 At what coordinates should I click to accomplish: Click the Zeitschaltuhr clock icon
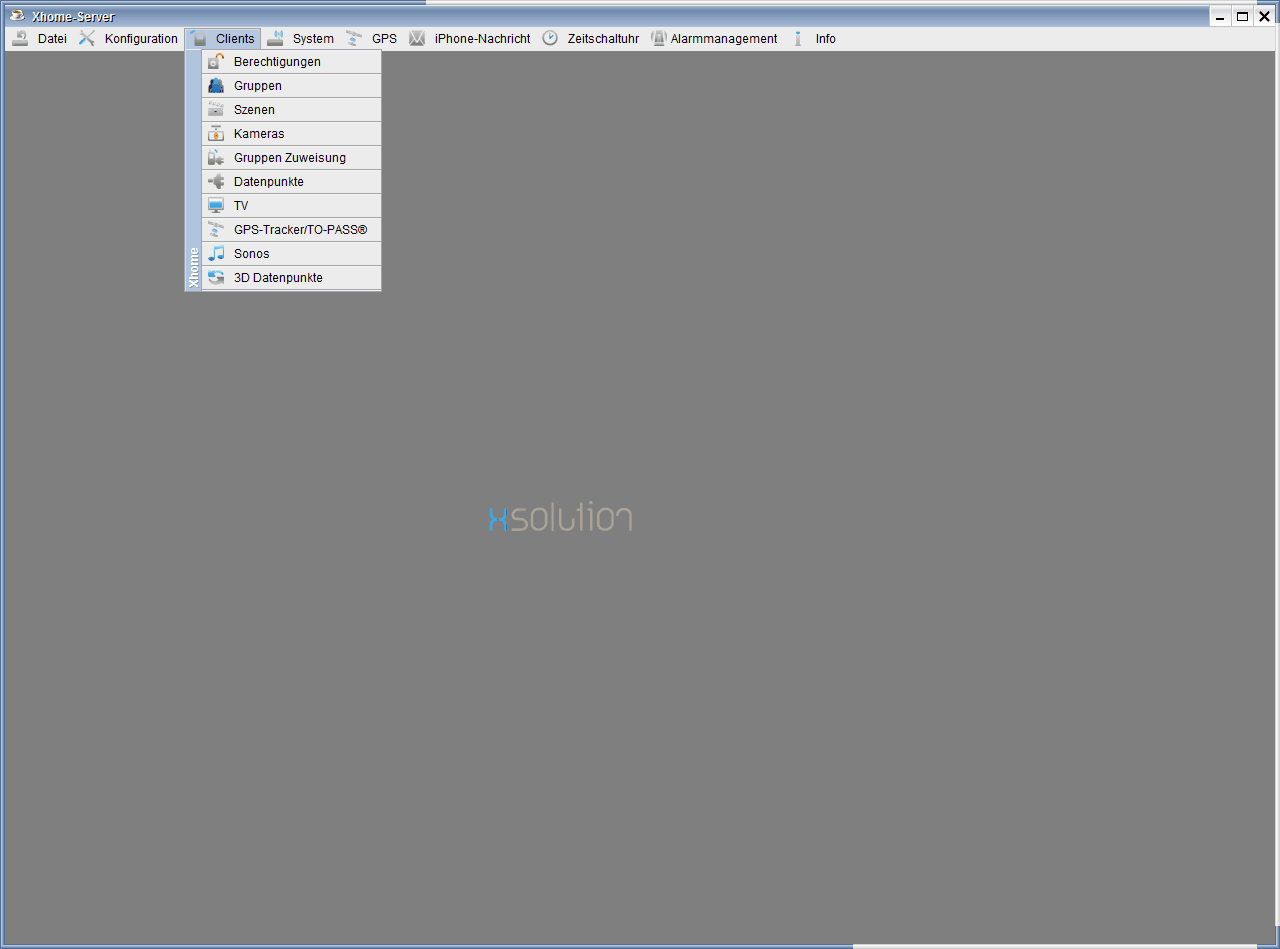click(550, 39)
